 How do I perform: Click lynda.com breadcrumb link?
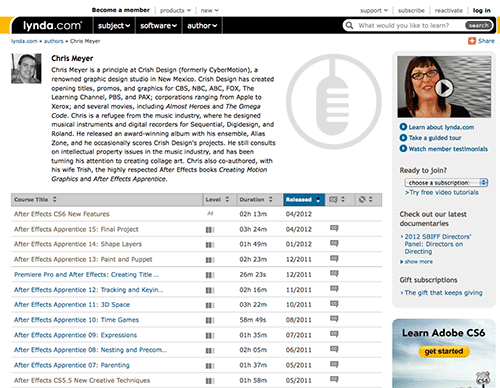coord(24,41)
